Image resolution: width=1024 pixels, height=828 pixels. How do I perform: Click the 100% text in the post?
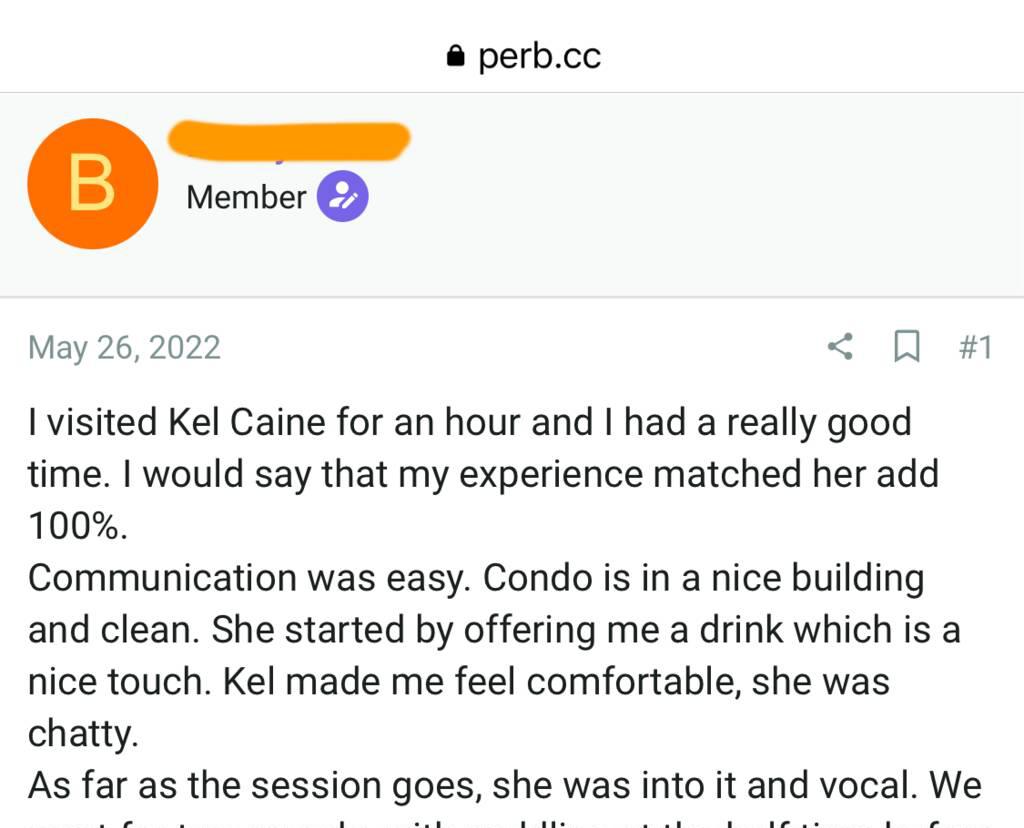[x=77, y=525]
